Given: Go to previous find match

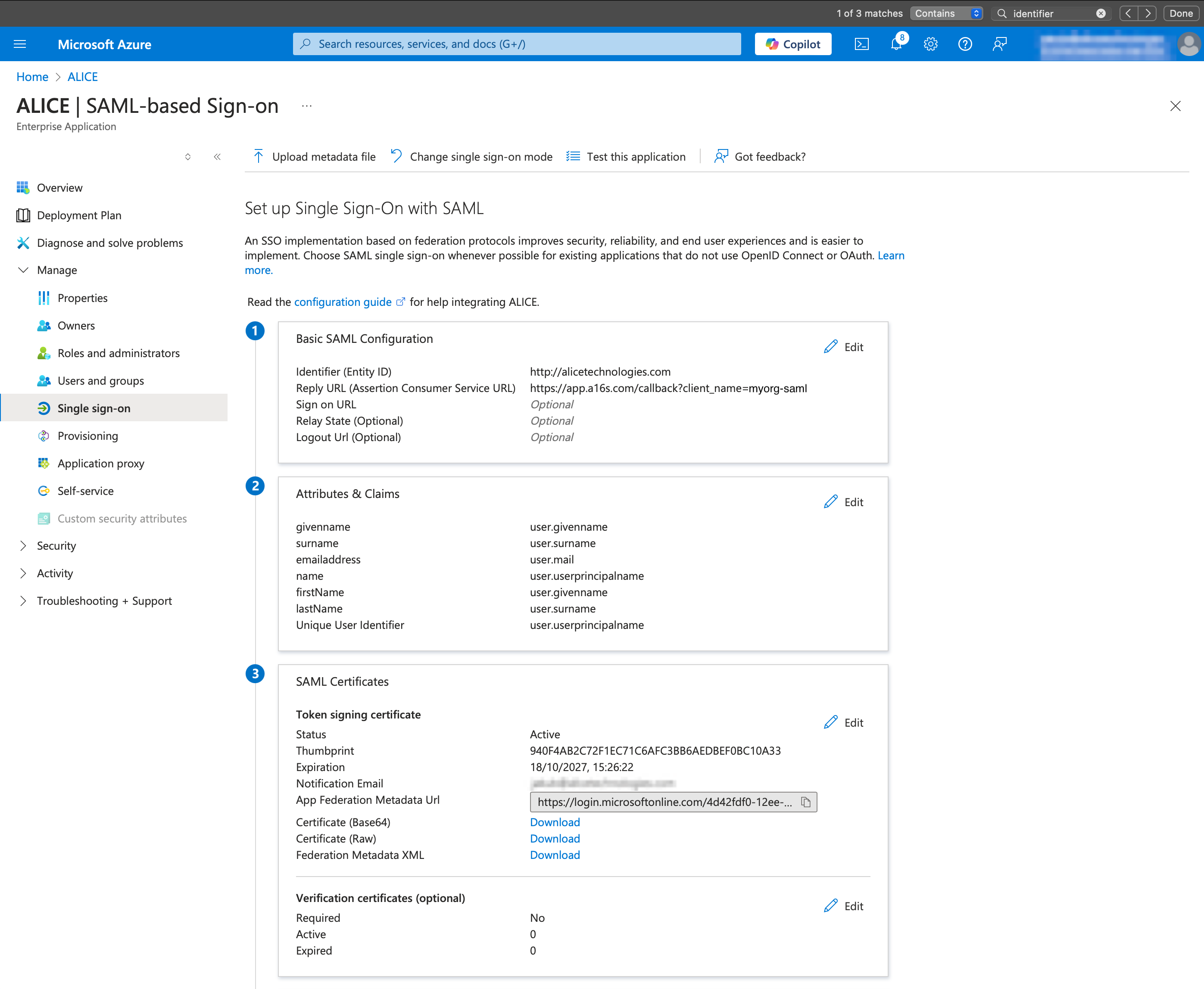Looking at the screenshot, I should [x=1128, y=13].
